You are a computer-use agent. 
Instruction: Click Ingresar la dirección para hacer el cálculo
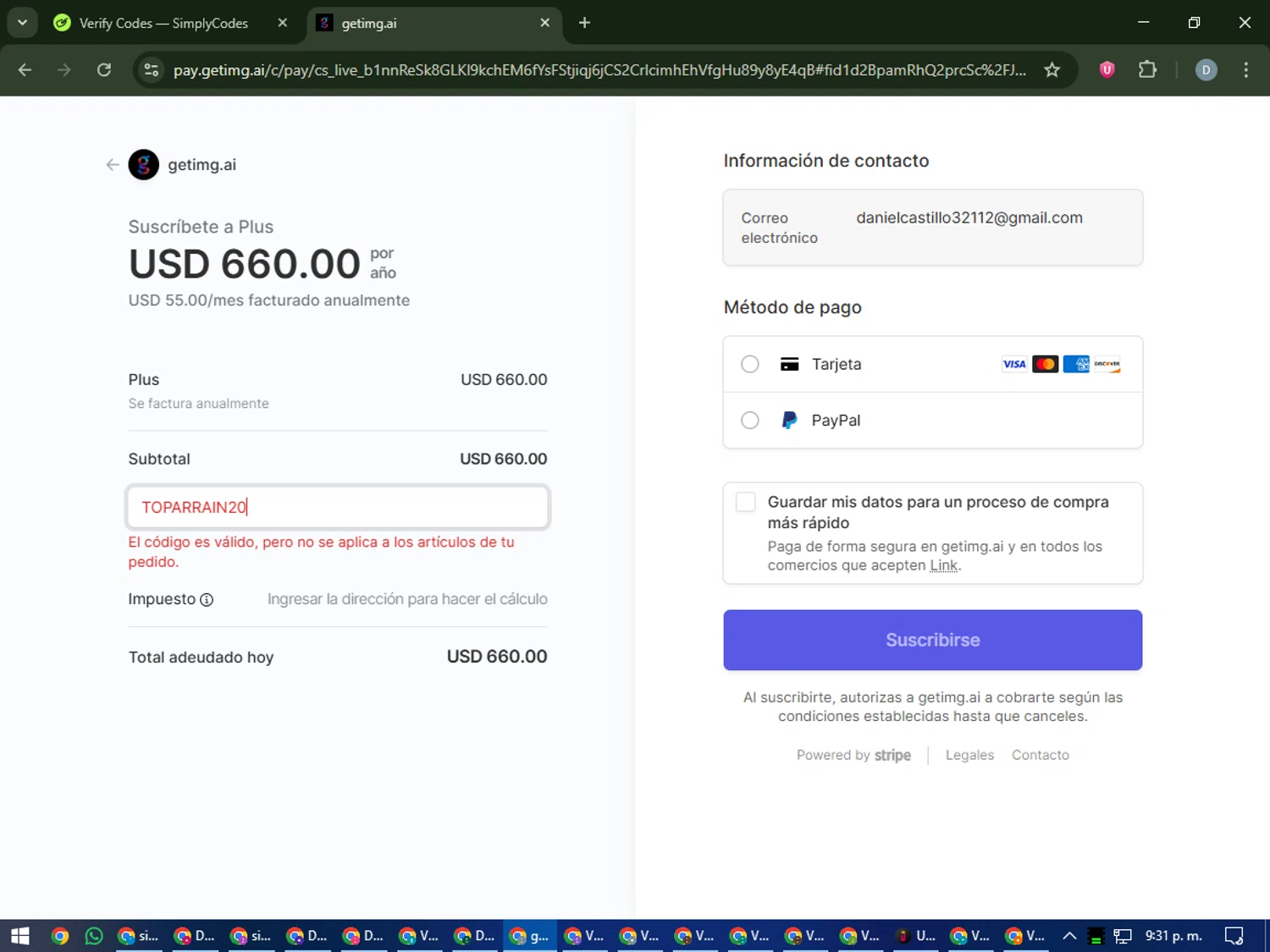(407, 599)
